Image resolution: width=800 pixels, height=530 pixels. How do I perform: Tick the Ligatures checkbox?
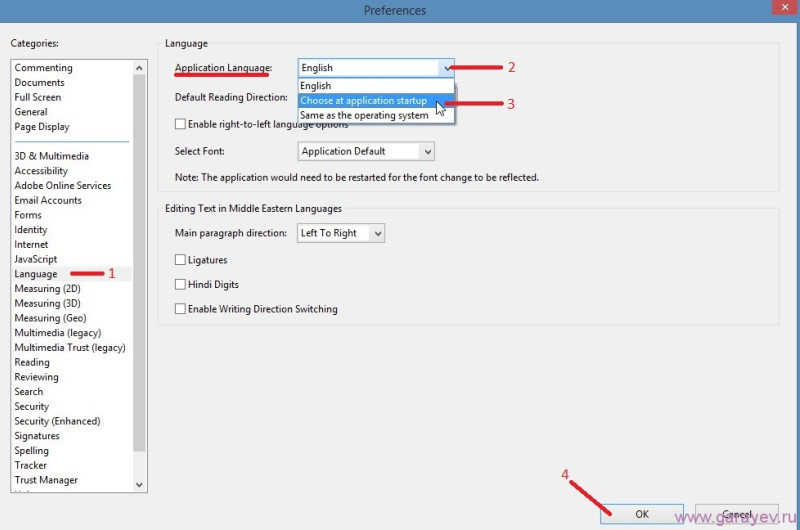[x=180, y=260]
